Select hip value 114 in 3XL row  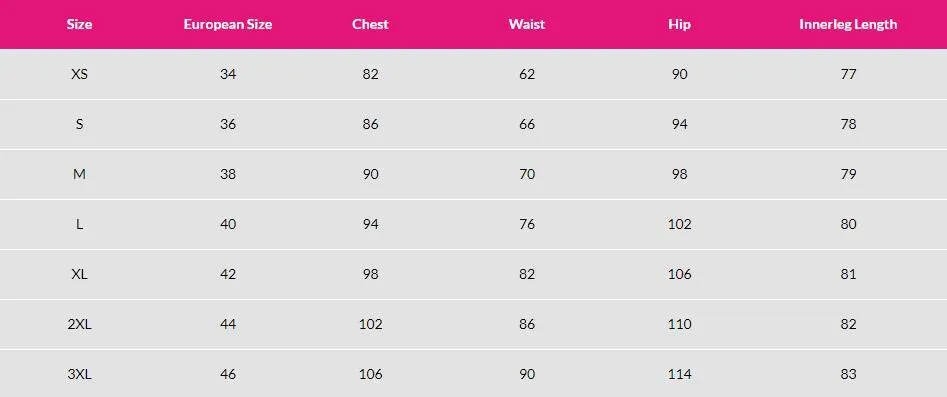click(679, 374)
